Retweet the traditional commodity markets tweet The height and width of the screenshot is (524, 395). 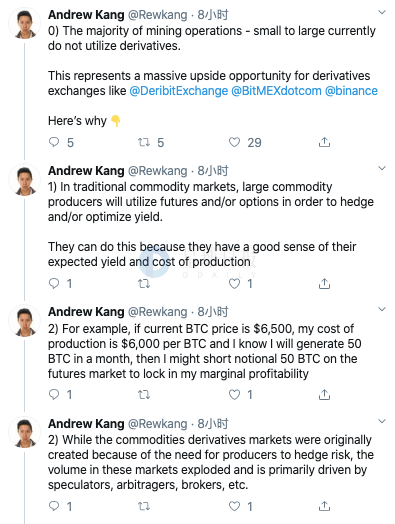pyautogui.click(x=144, y=284)
